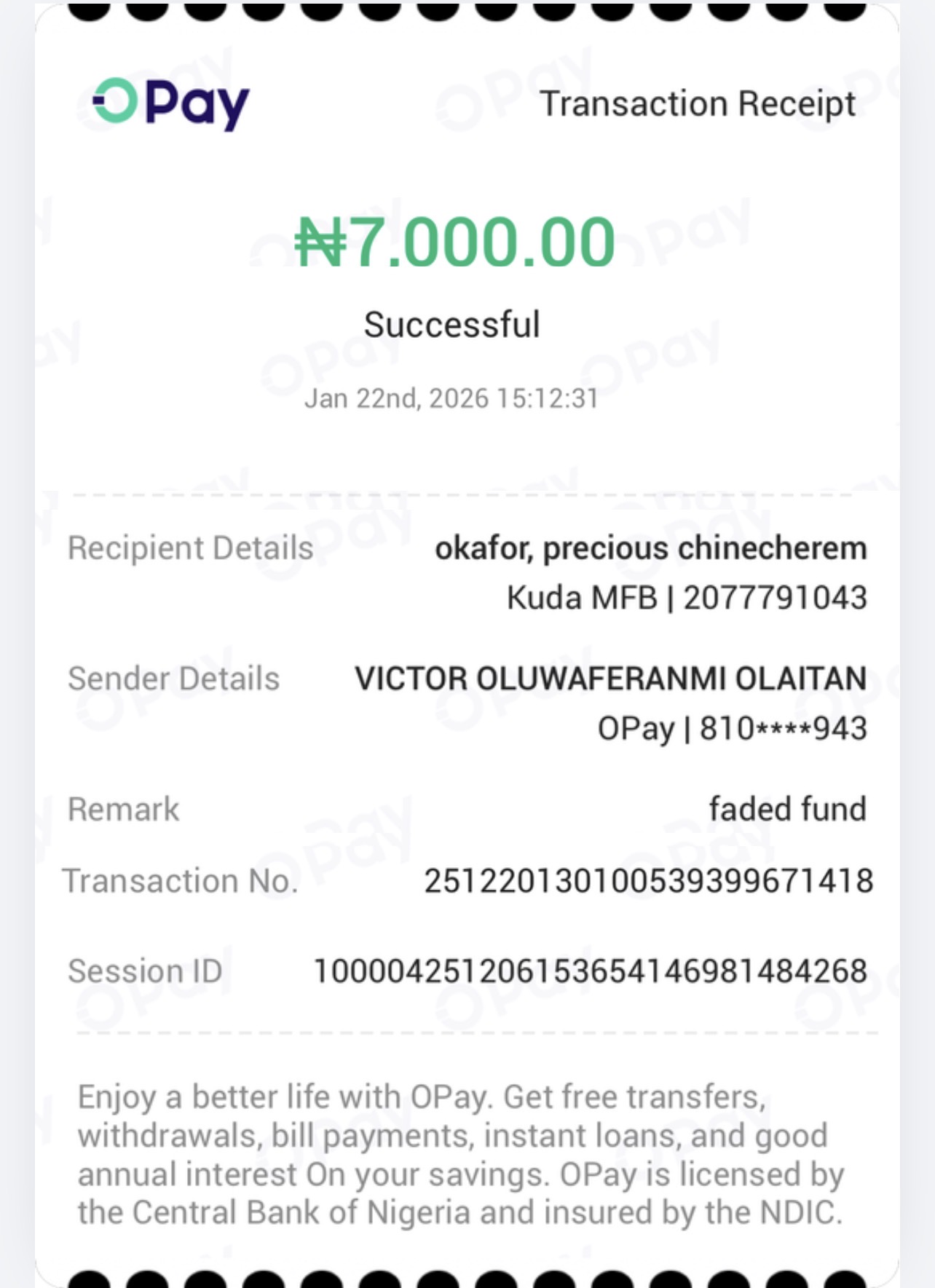
Task: Tap the transaction number value
Action: coord(648,881)
